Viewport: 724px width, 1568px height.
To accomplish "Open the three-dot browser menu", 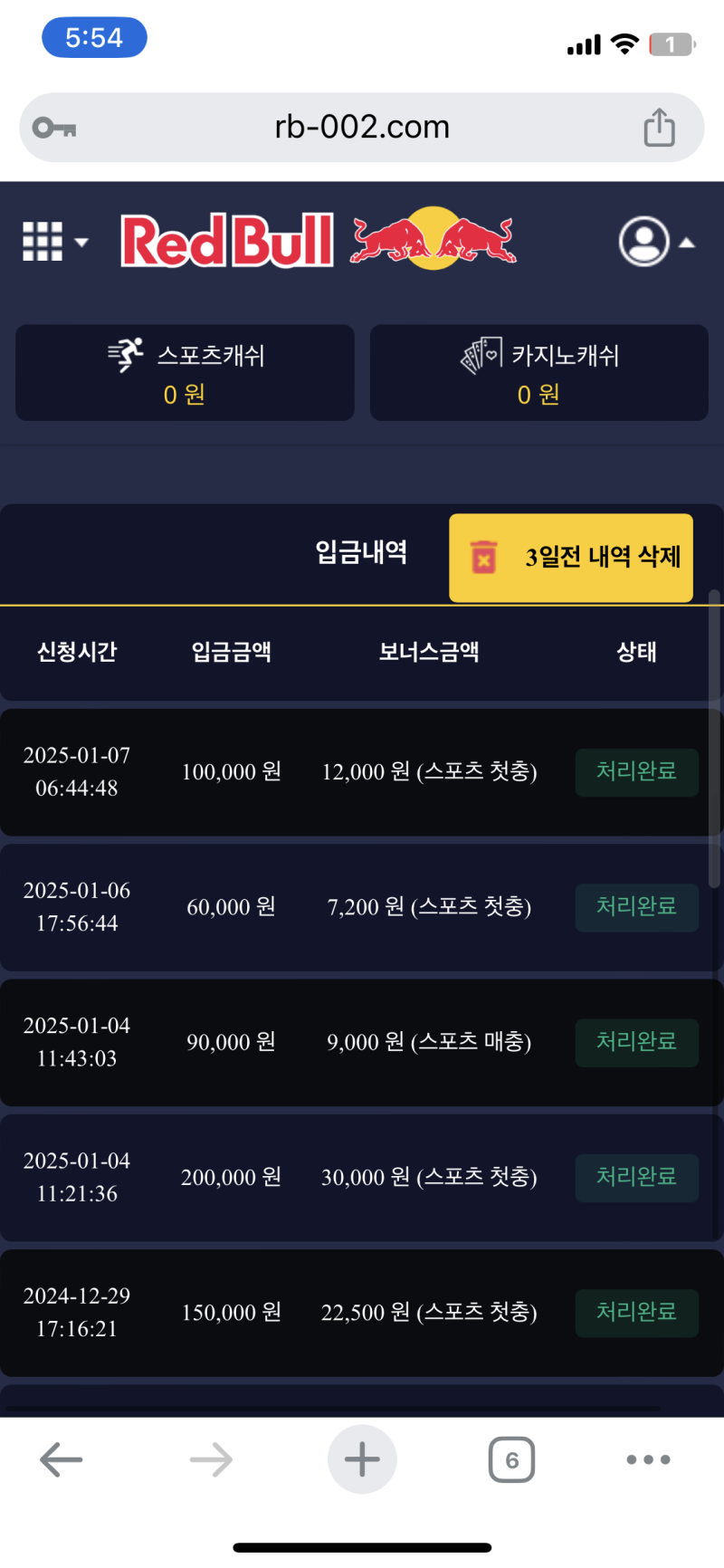I will [x=648, y=1459].
